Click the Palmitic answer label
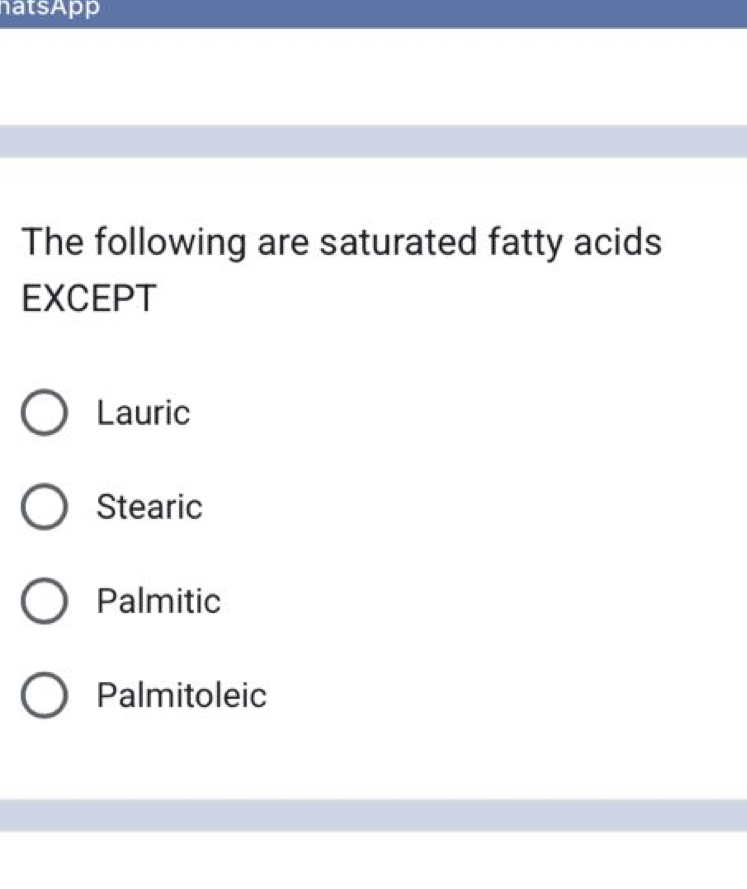This screenshot has height=889, width=747. coord(158,602)
